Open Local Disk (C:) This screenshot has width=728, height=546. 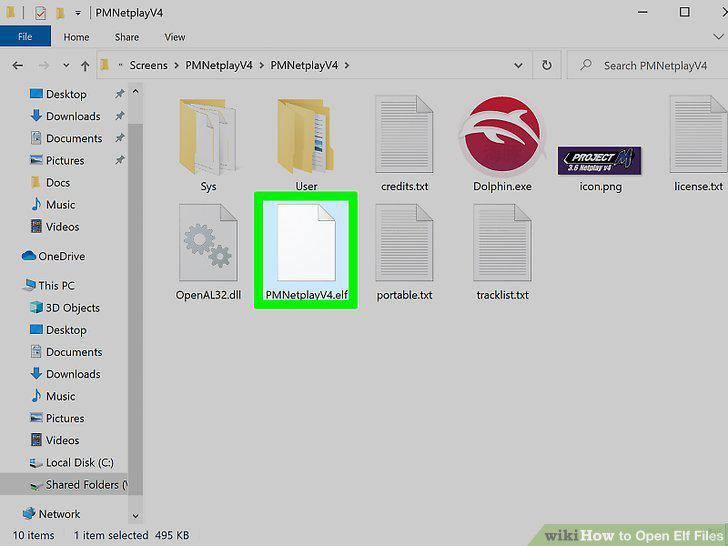(x=79, y=462)
